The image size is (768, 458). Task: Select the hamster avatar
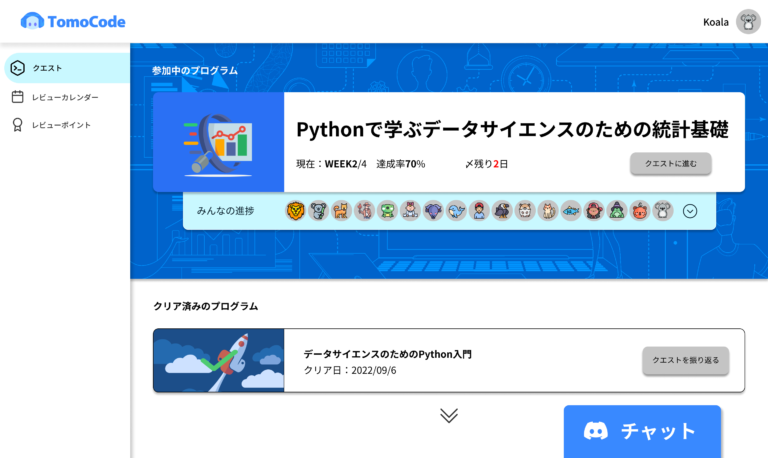525,211
